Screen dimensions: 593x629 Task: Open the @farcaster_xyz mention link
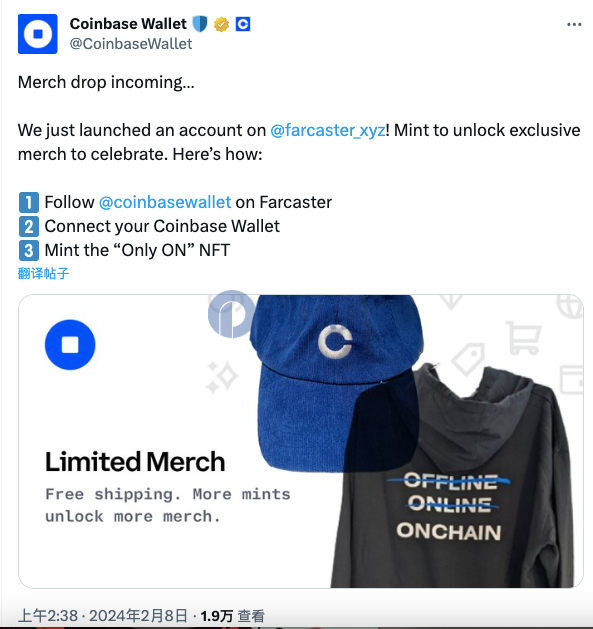[x=328, y=130]
